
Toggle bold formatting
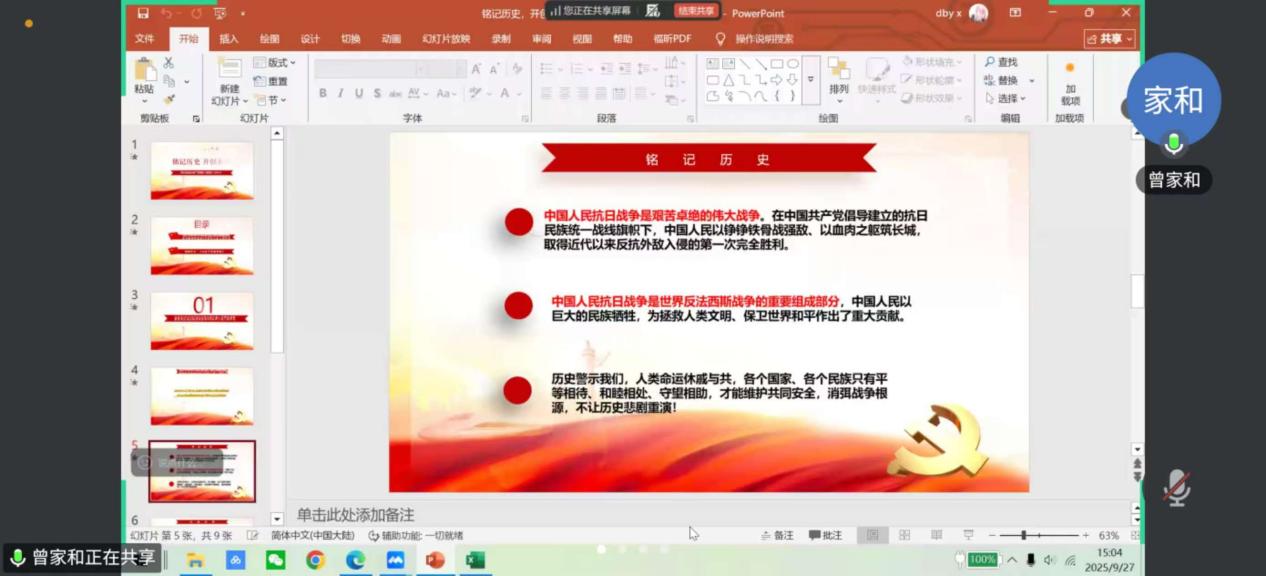323,93
